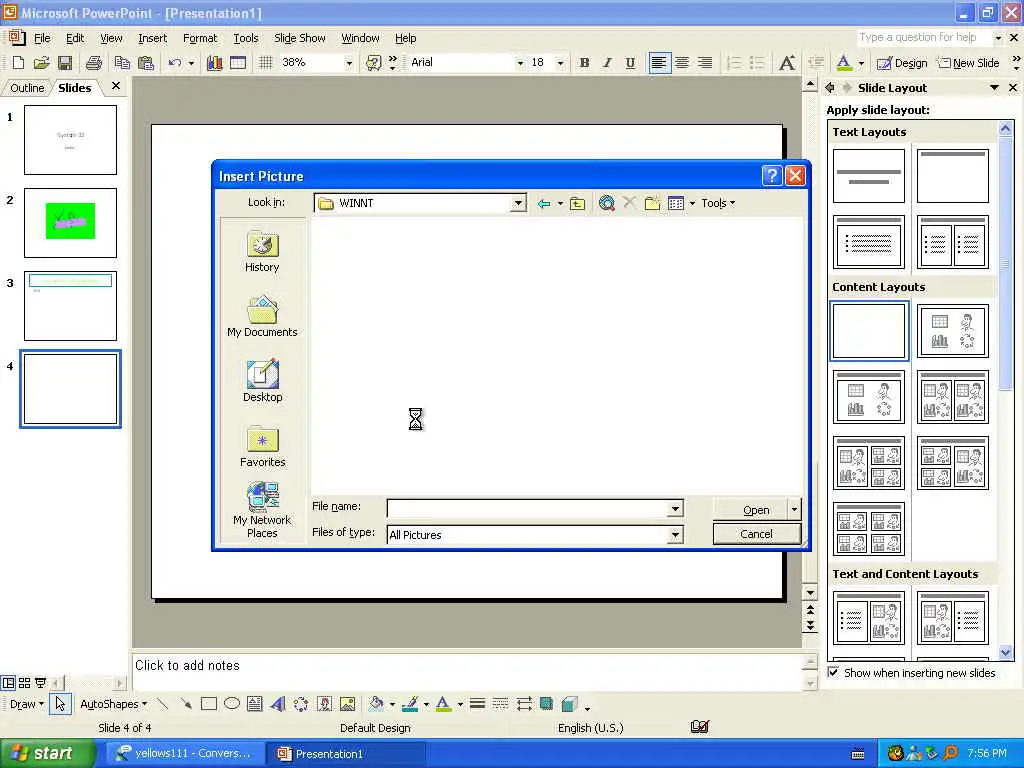Click the Show/Hide Grid icon
Screen dimensions: 1024x768
click(x=265, y=63)
